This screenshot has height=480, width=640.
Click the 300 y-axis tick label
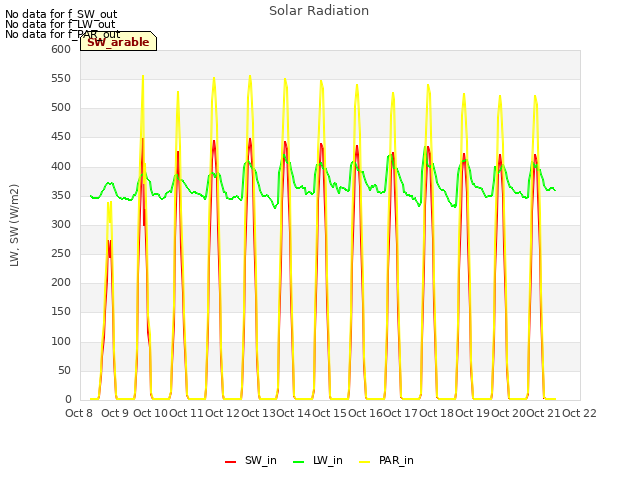(61, 224)
